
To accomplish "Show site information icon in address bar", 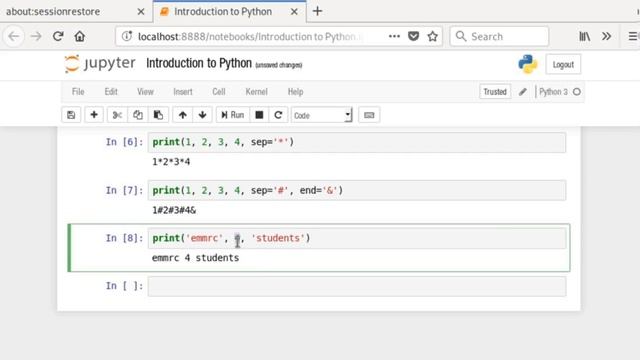I will click(127, 36).
